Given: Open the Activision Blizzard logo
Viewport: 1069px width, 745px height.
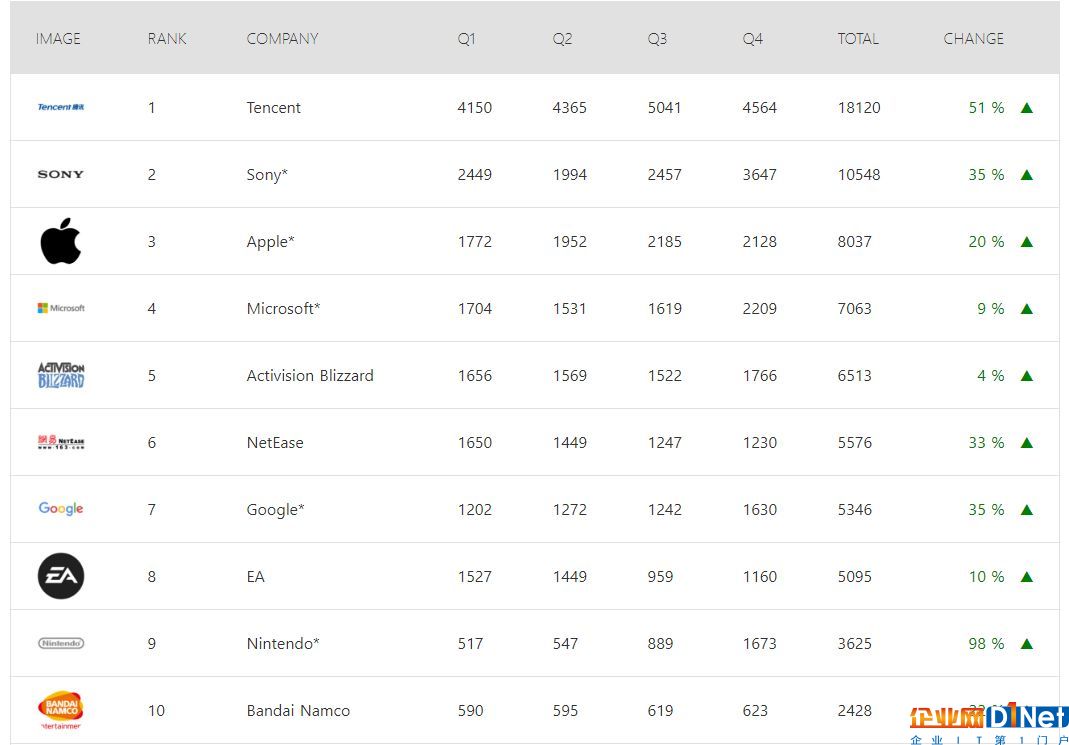Looking at the screenshot, I should pos(61,376).
